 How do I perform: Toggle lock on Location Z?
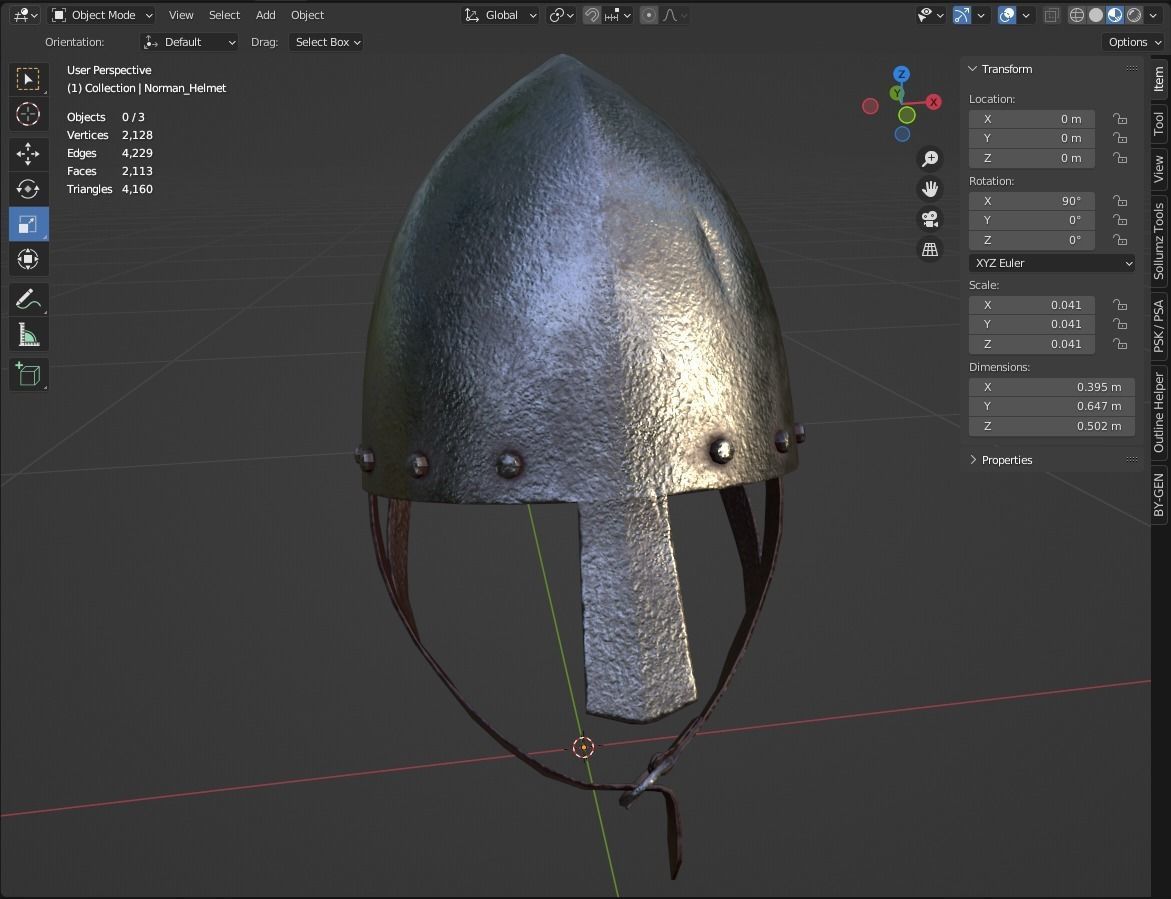(1119, 158)
